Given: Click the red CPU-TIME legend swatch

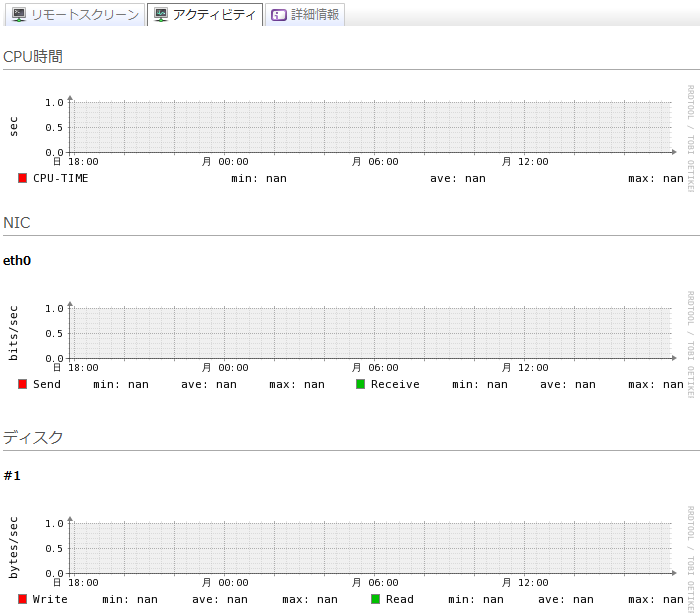Looking at the screenshot, I should (23, 178).
